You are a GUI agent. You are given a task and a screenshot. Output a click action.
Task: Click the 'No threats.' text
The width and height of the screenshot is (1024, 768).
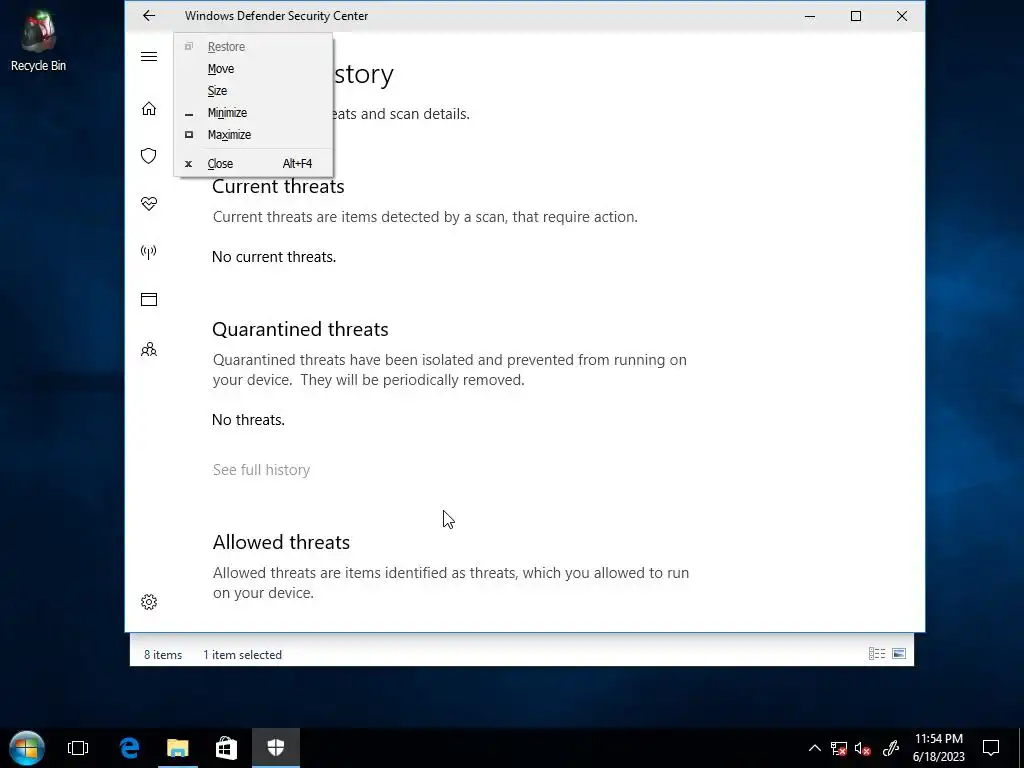pyautogui.click(x=248, y=419)
